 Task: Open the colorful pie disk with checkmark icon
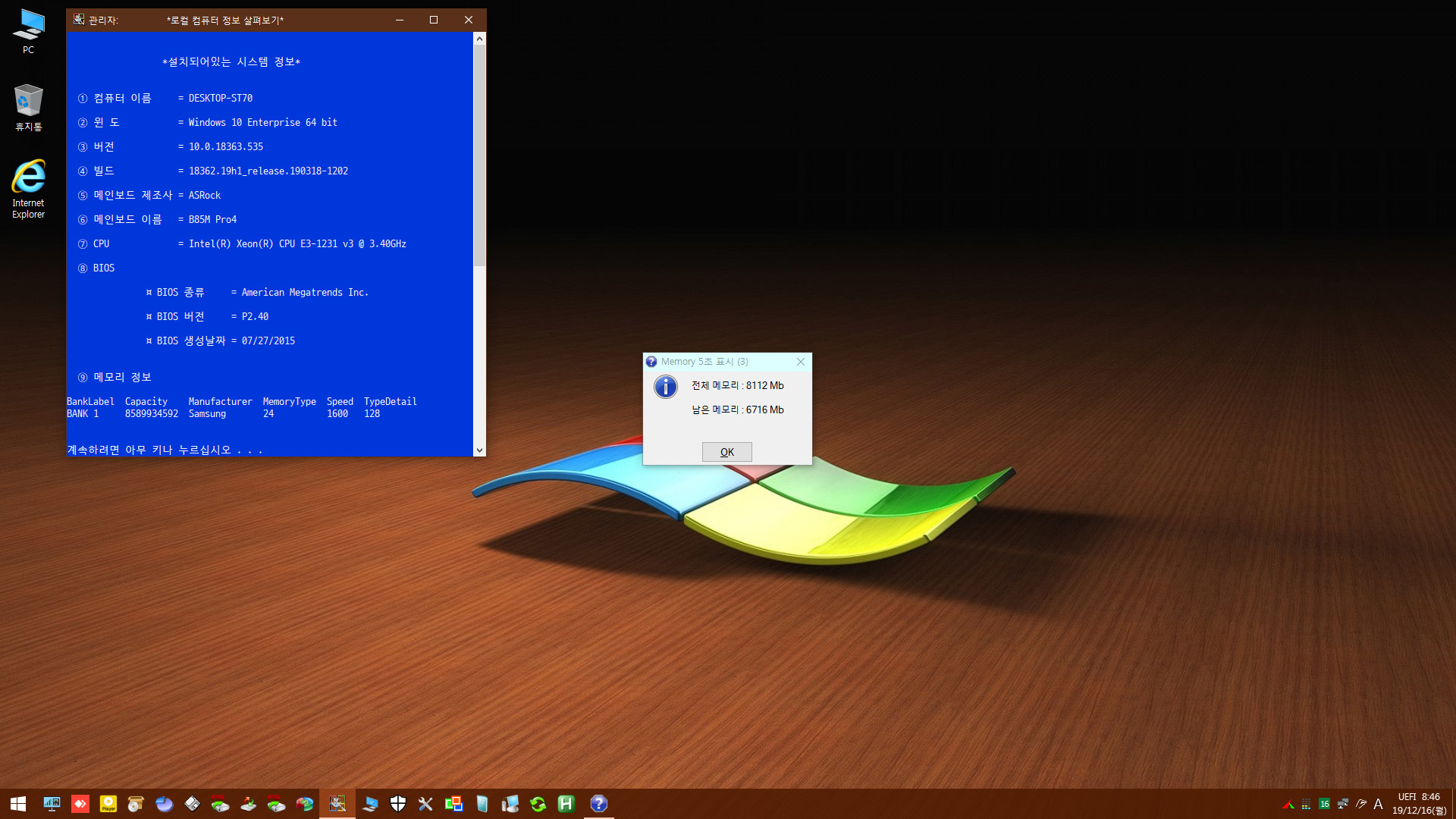pyautogui.click(x=305, y=804)
